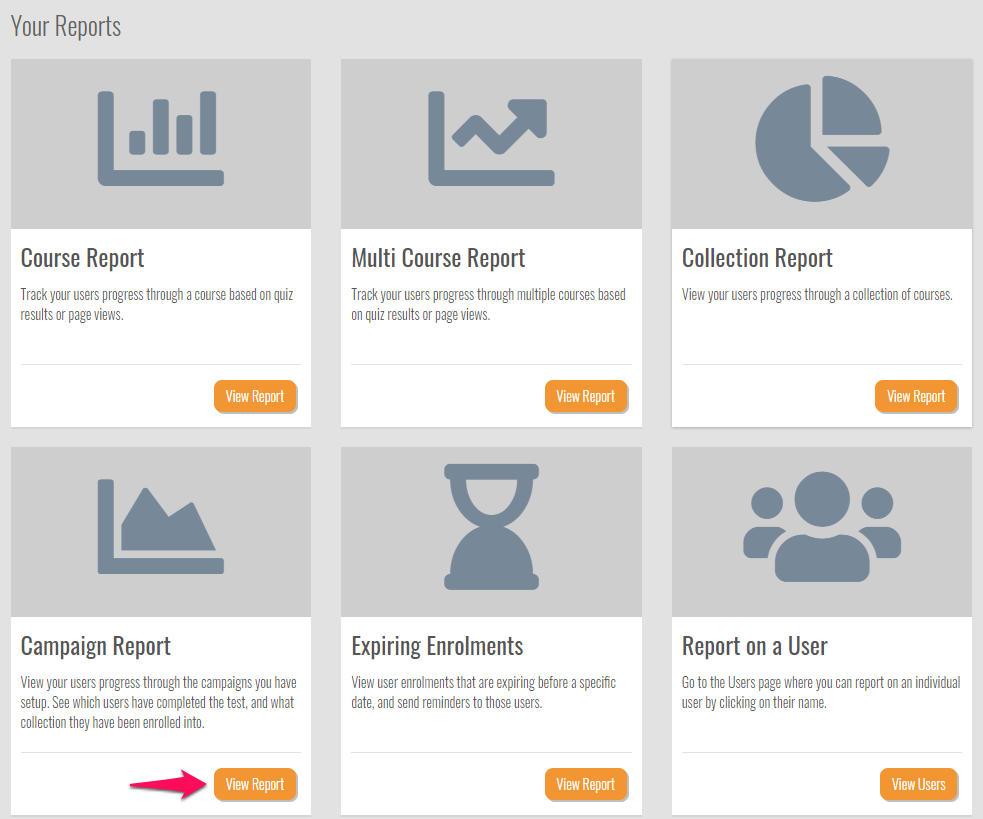
Task: Click the Your Reports page heading
Action: point(66,26)
